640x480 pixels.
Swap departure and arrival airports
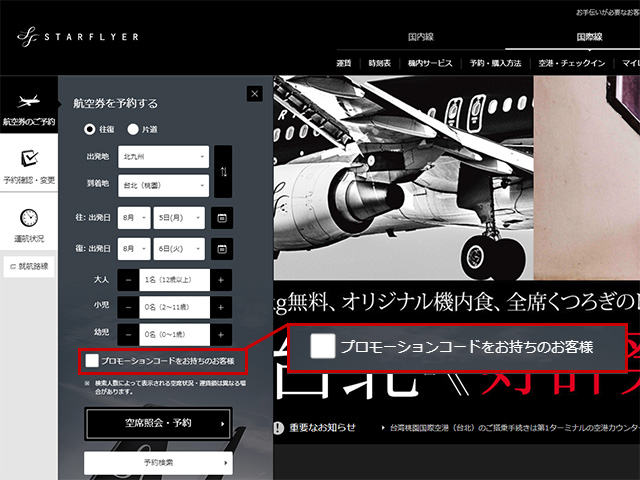pos(222,172)
